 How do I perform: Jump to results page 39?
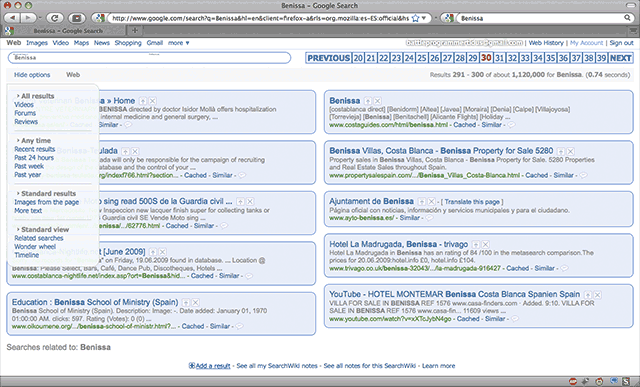[x=602, y=58]
